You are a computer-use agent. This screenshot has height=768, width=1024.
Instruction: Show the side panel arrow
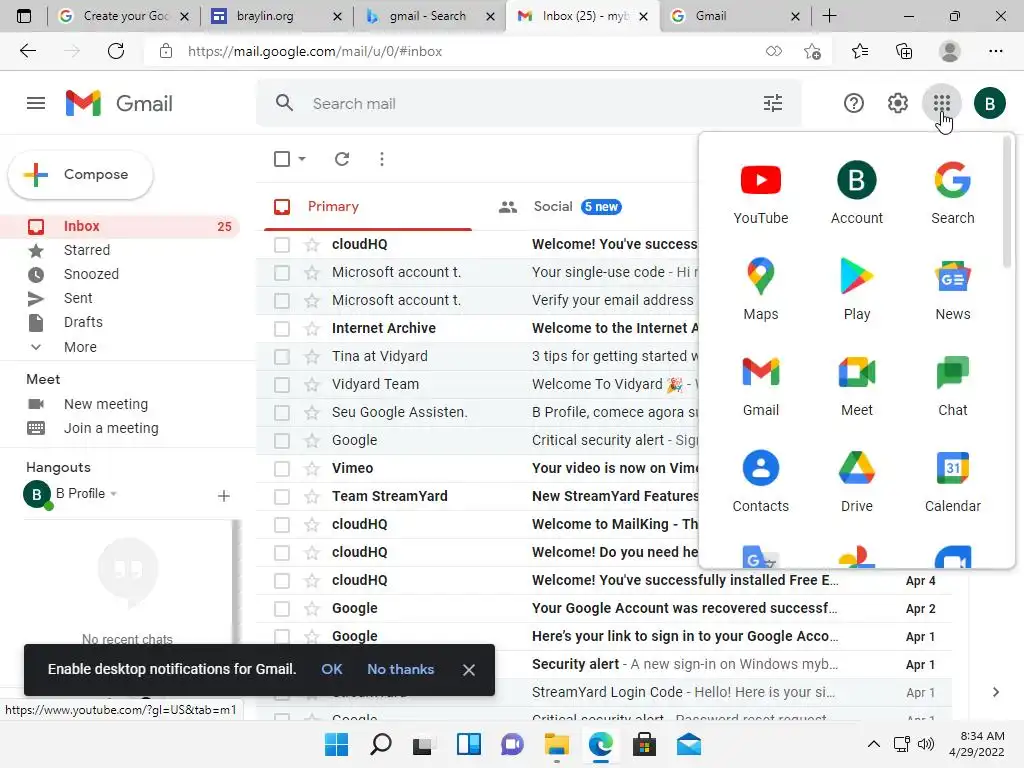coord(995,692)
